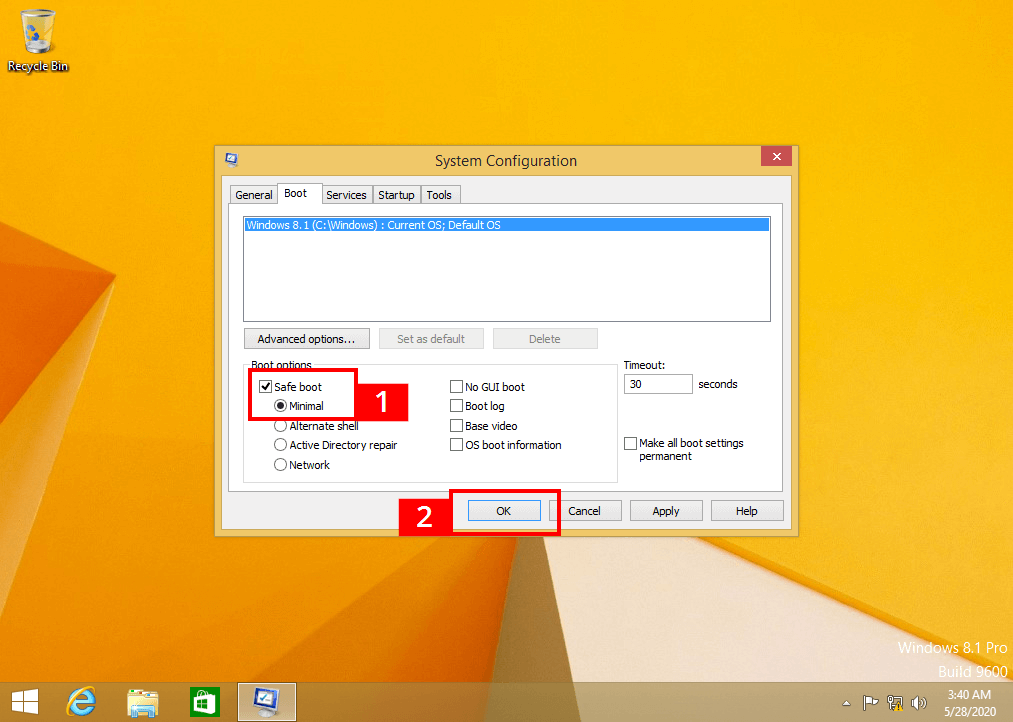This screenshot has width=1013, height=722.
Task: Click the Cancel button
Action: 585,511
